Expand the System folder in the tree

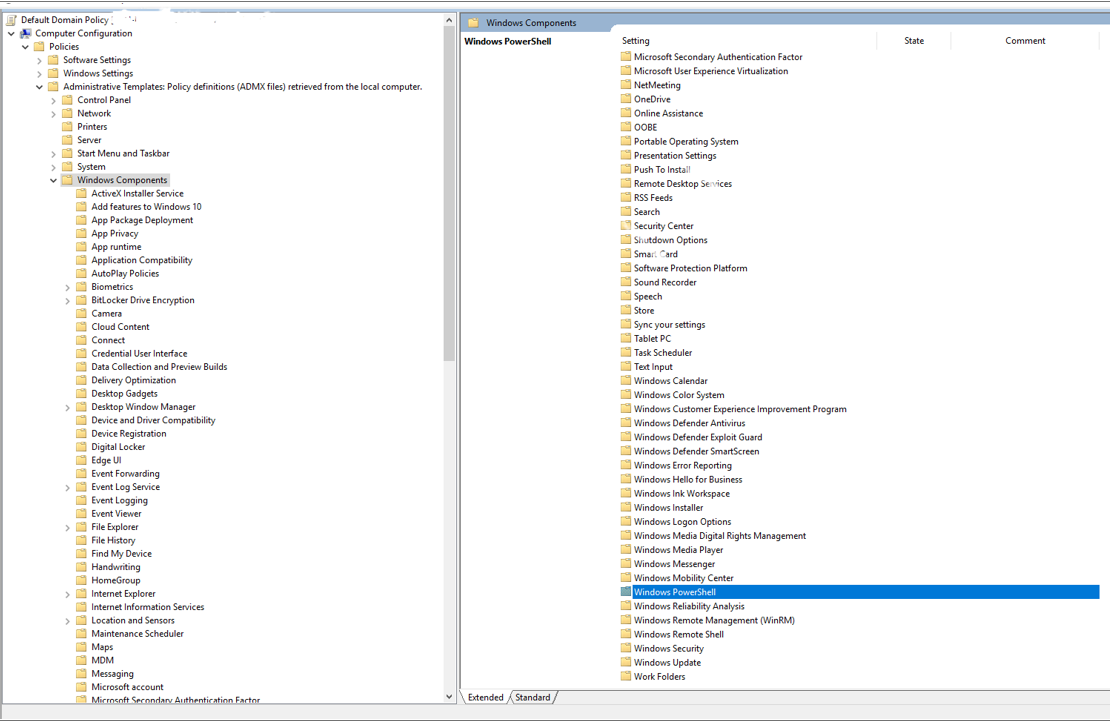(x=54, y=167)
